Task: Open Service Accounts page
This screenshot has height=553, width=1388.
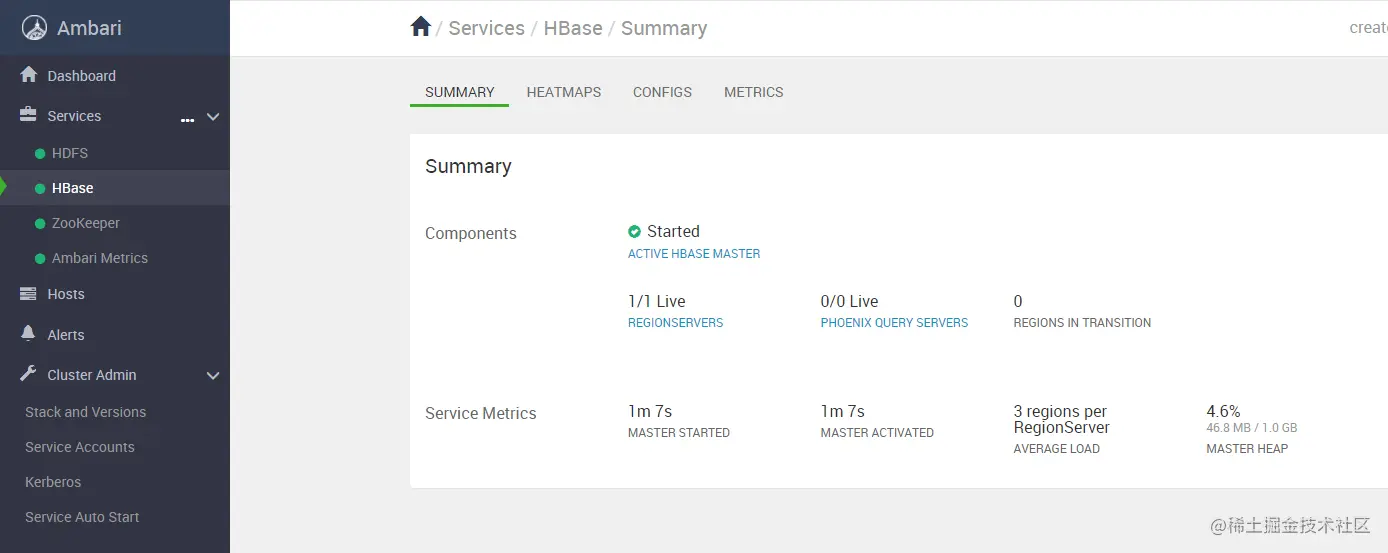Action: pyautogui.click(x=80, y=447)
